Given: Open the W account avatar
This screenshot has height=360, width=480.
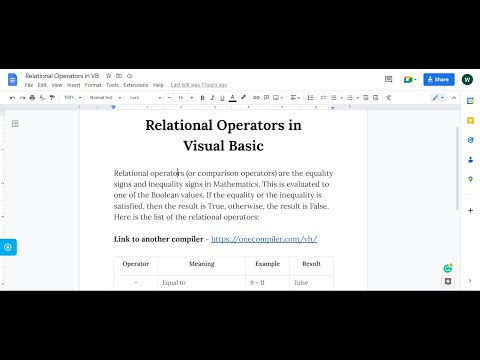Looking at the screenshot, I should (467, 79).
